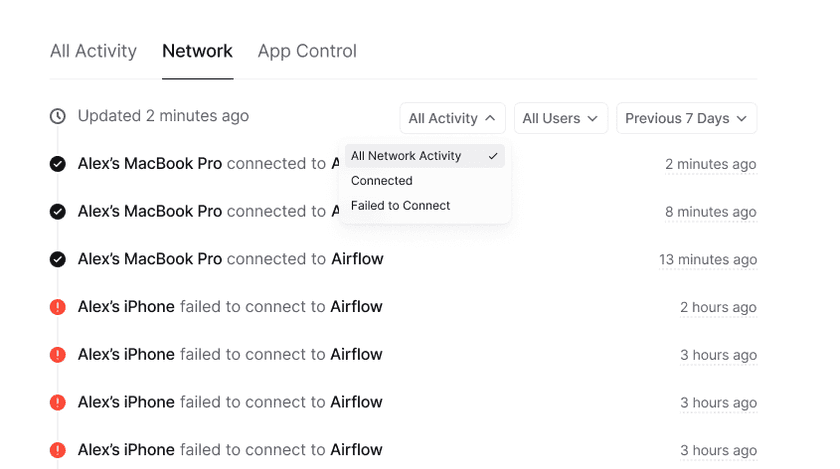The width and height of the screenshot is (840, 469).
Task: Switch to the App Control tab
Action: click(x=307, y=51)
